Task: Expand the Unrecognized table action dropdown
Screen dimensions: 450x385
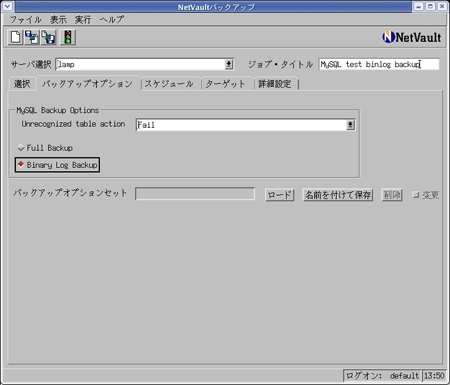Action: click(x=350, y=125)
